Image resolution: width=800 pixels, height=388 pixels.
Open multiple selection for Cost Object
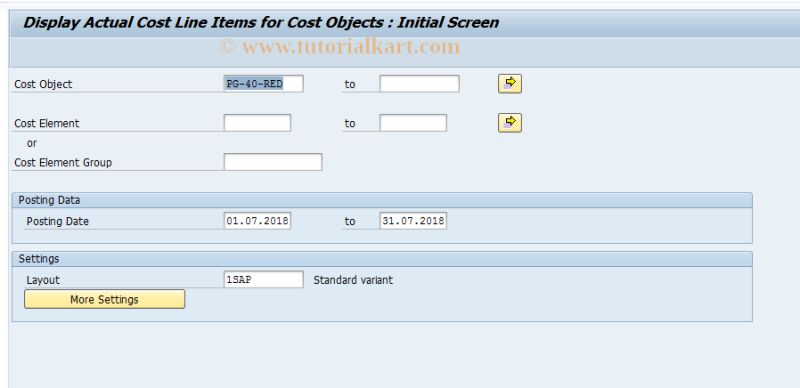pyautogui.click(x=510, y=84)
